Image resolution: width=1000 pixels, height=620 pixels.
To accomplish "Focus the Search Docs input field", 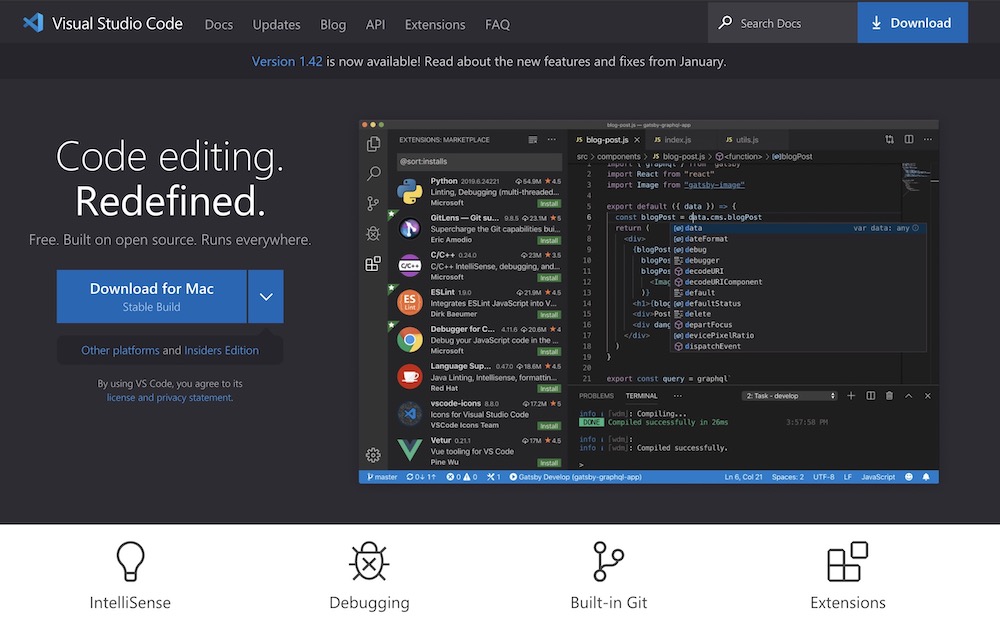I will 783,23.
